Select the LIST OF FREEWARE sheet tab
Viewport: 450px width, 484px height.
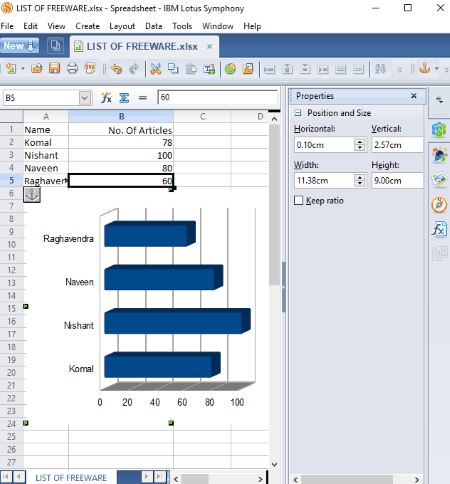(x=71, y=478)
